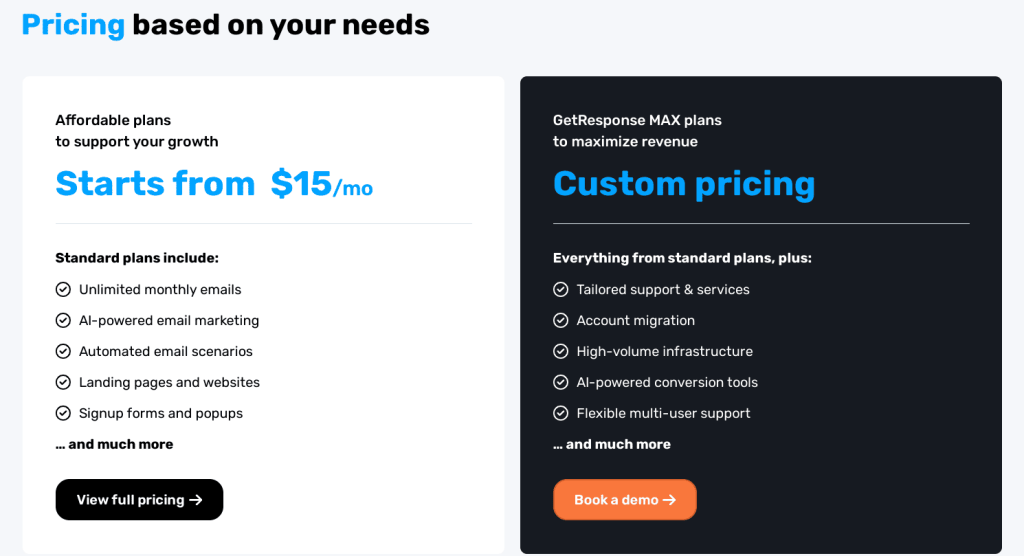Click the blue Pricing title word
Image resolution: width=1024 pixels, height=556 pixels.
tap(73, 24)
